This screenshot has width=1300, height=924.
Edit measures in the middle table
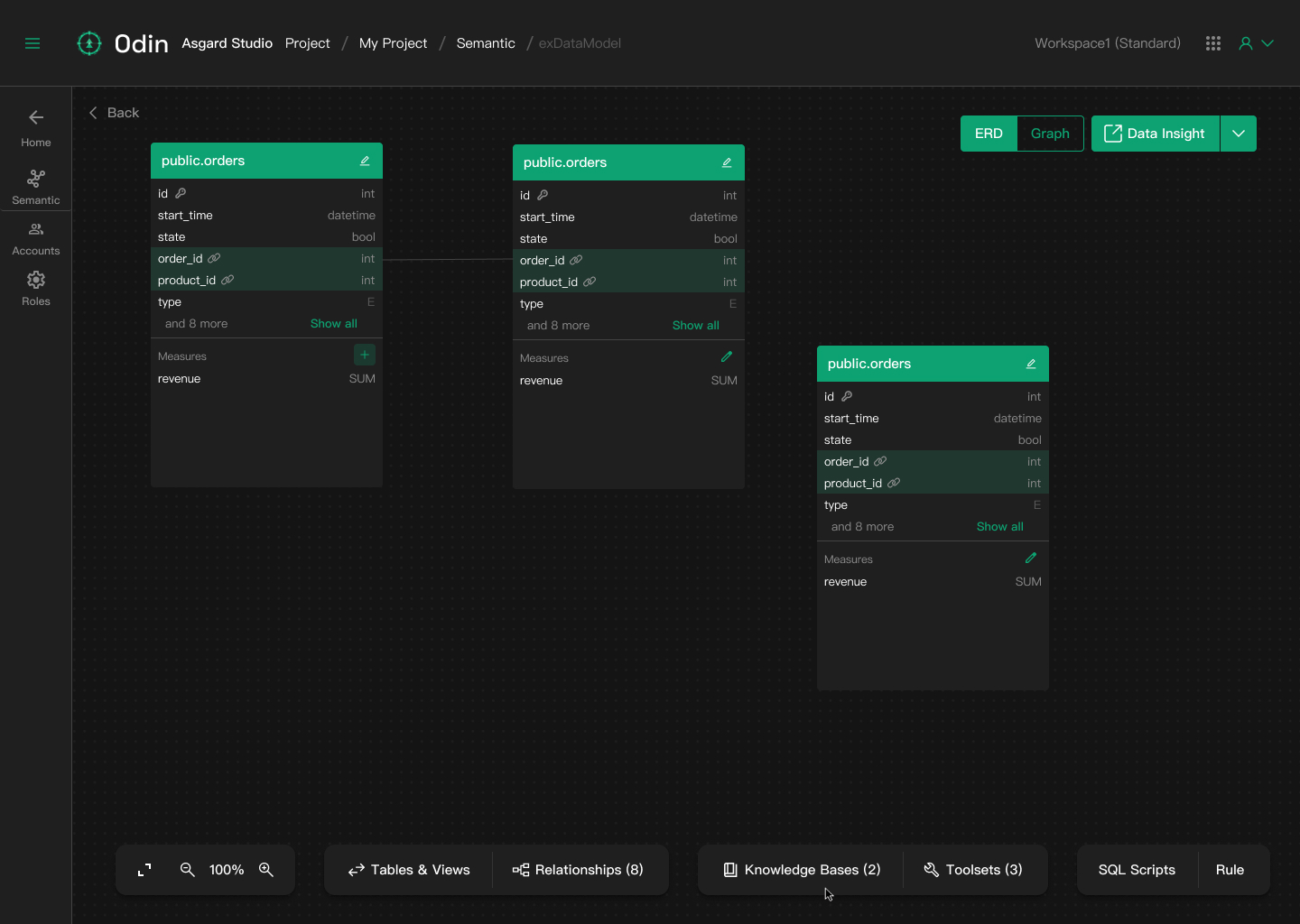[727, 357]
